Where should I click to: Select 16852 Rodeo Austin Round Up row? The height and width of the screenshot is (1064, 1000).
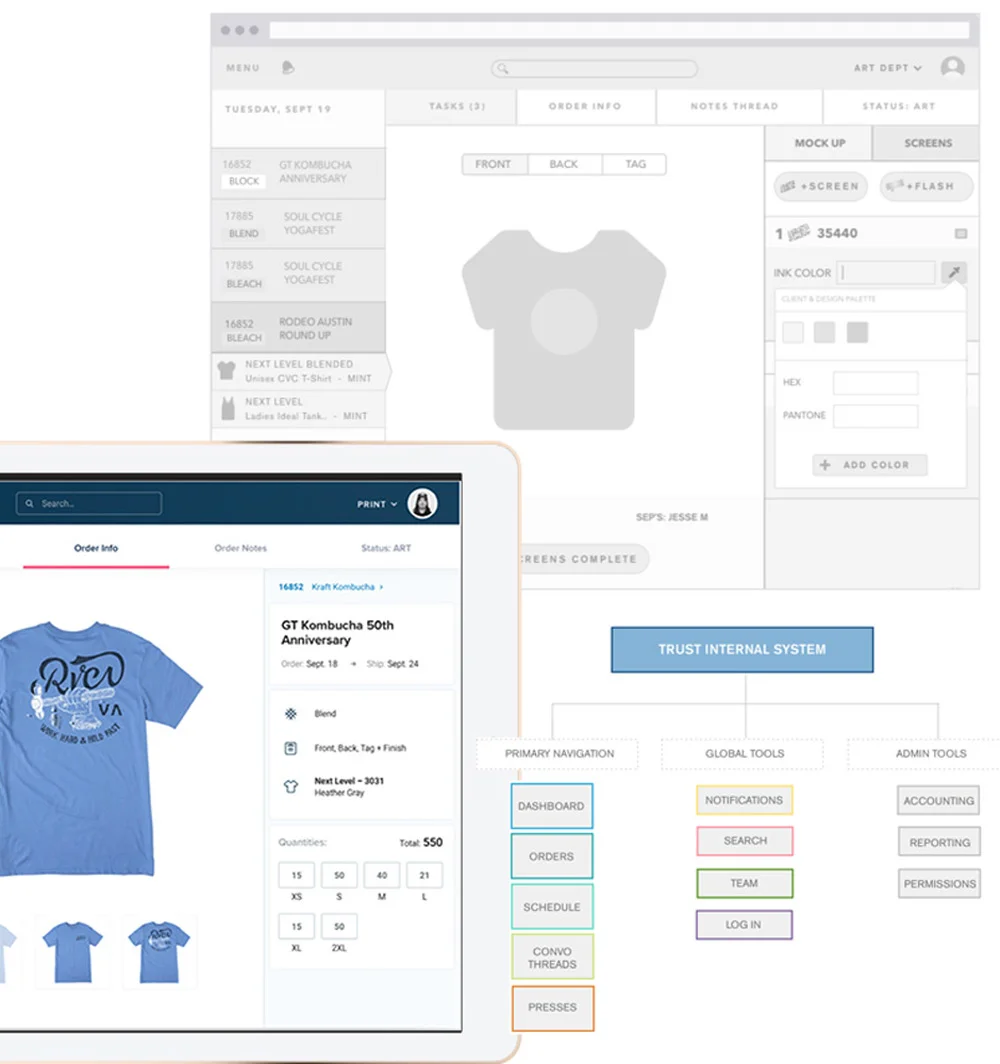[x=298, y=328]
